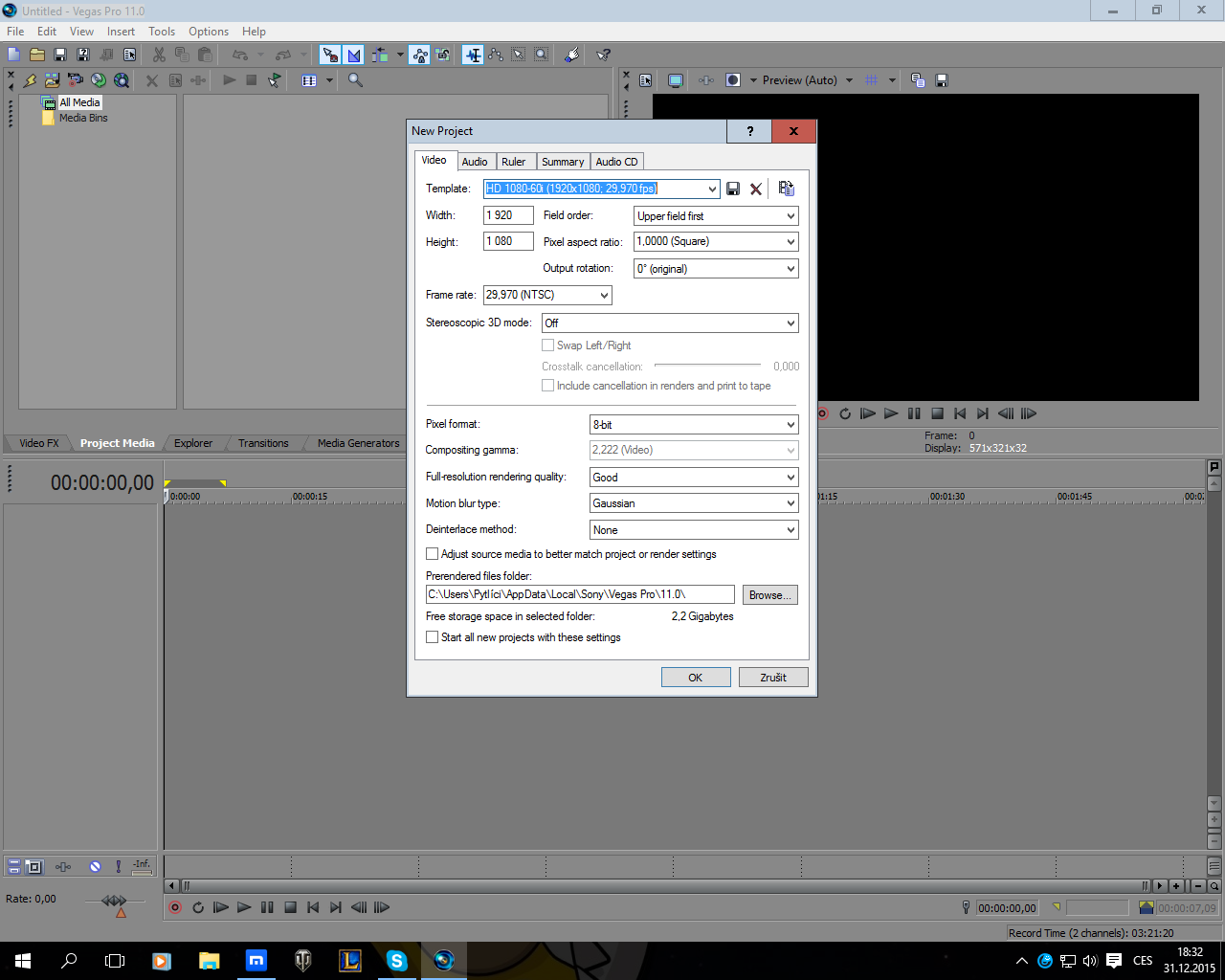Click the Browse... button
1225x980 pixels.
pyautogui.click(x=769, y=595)
